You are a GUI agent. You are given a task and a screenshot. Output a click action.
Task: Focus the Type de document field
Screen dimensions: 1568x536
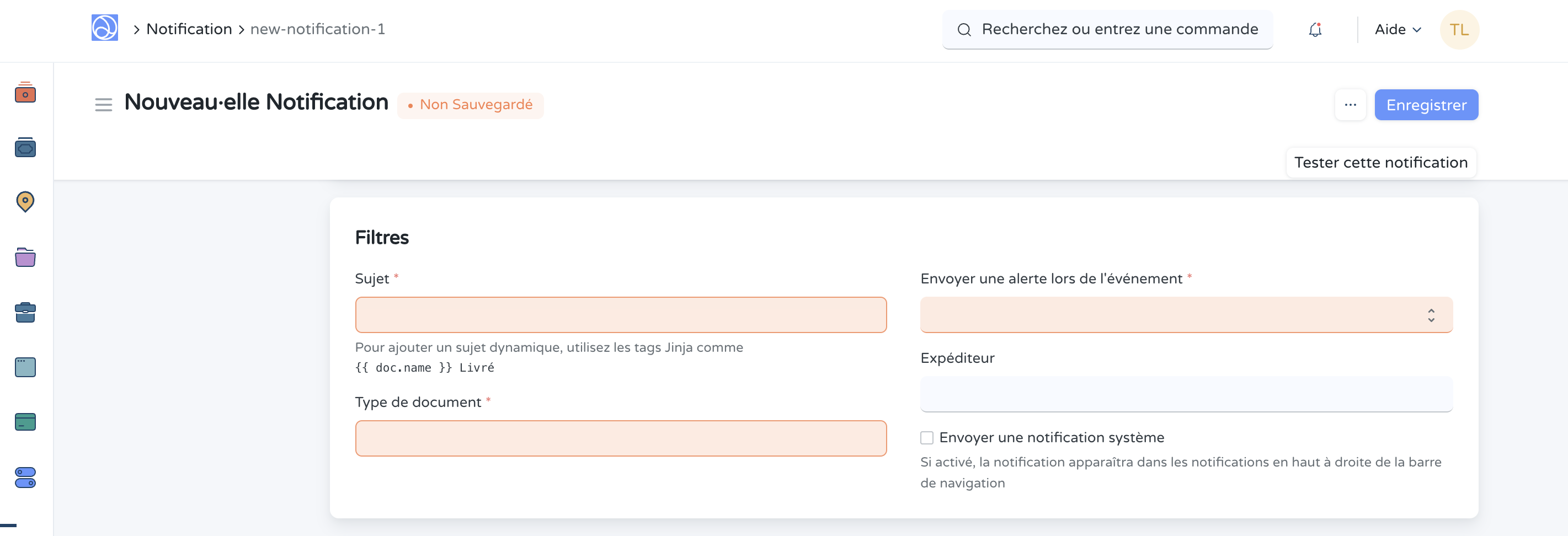(x=621, y=438)
